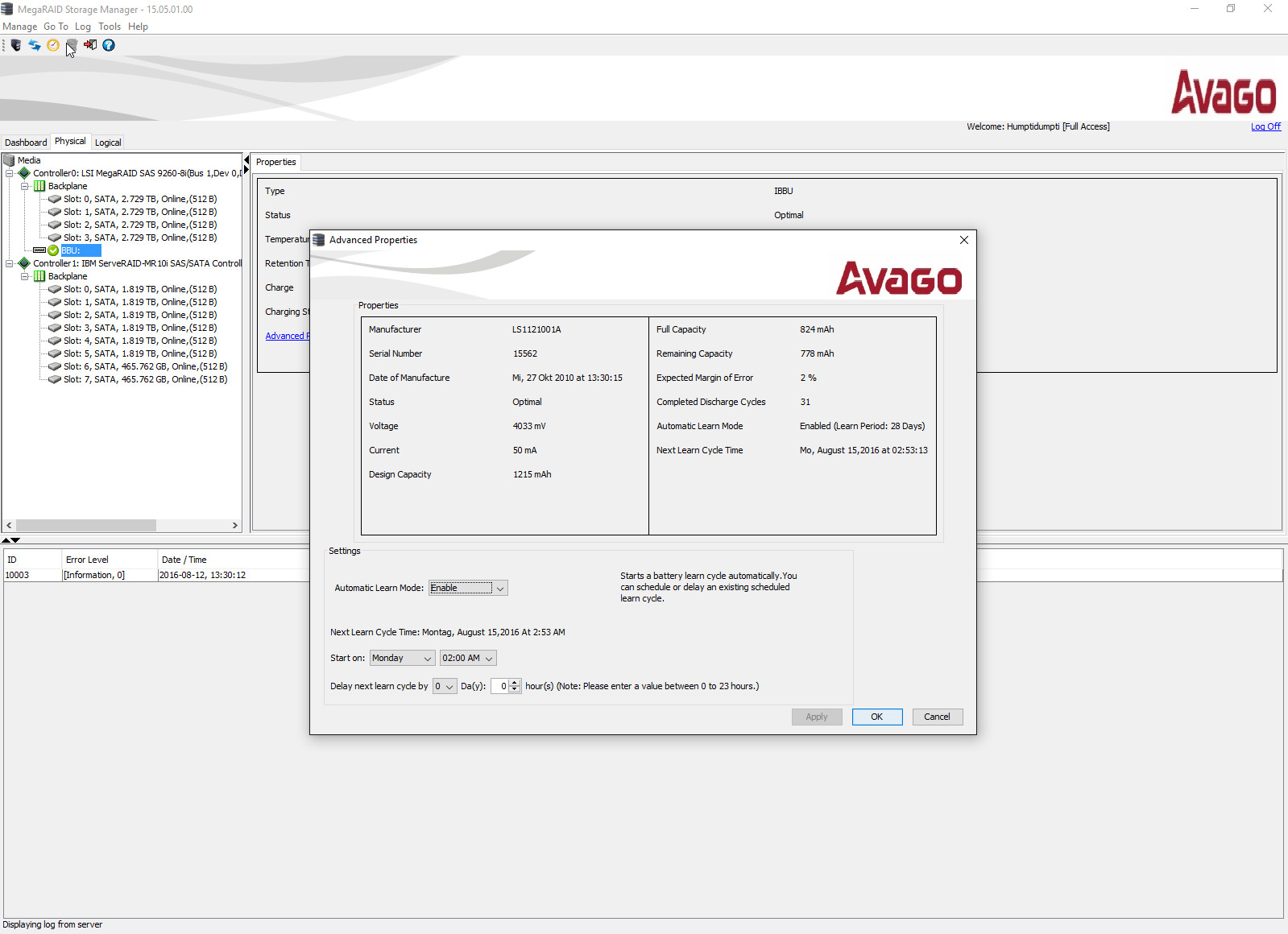The image size is (1288, 934).
Task: Click the Error Level column header
Action: [x=110, y=560]
